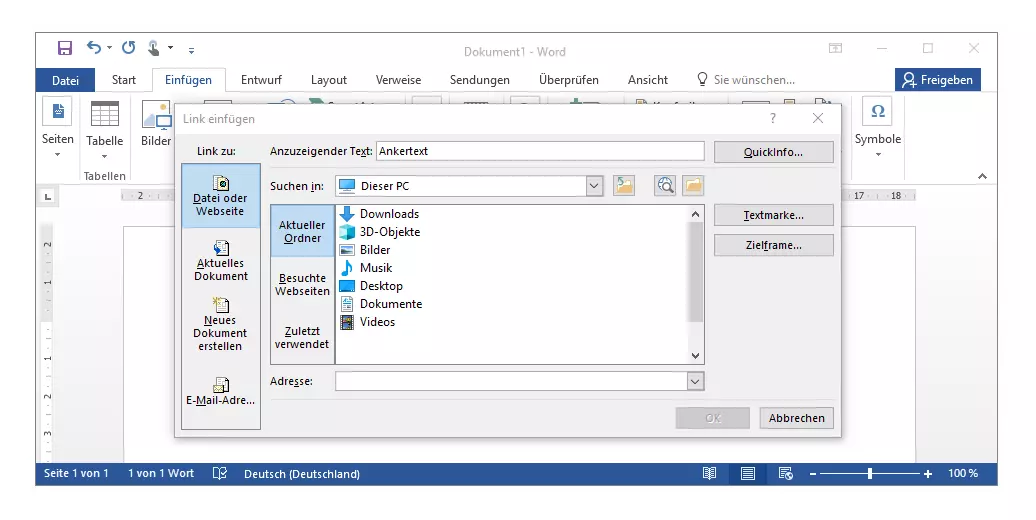Expand the Suchen in dropdown
The width and height of the screenshot is (1036, 520).
pyautogui.click(x=594, y=185)
